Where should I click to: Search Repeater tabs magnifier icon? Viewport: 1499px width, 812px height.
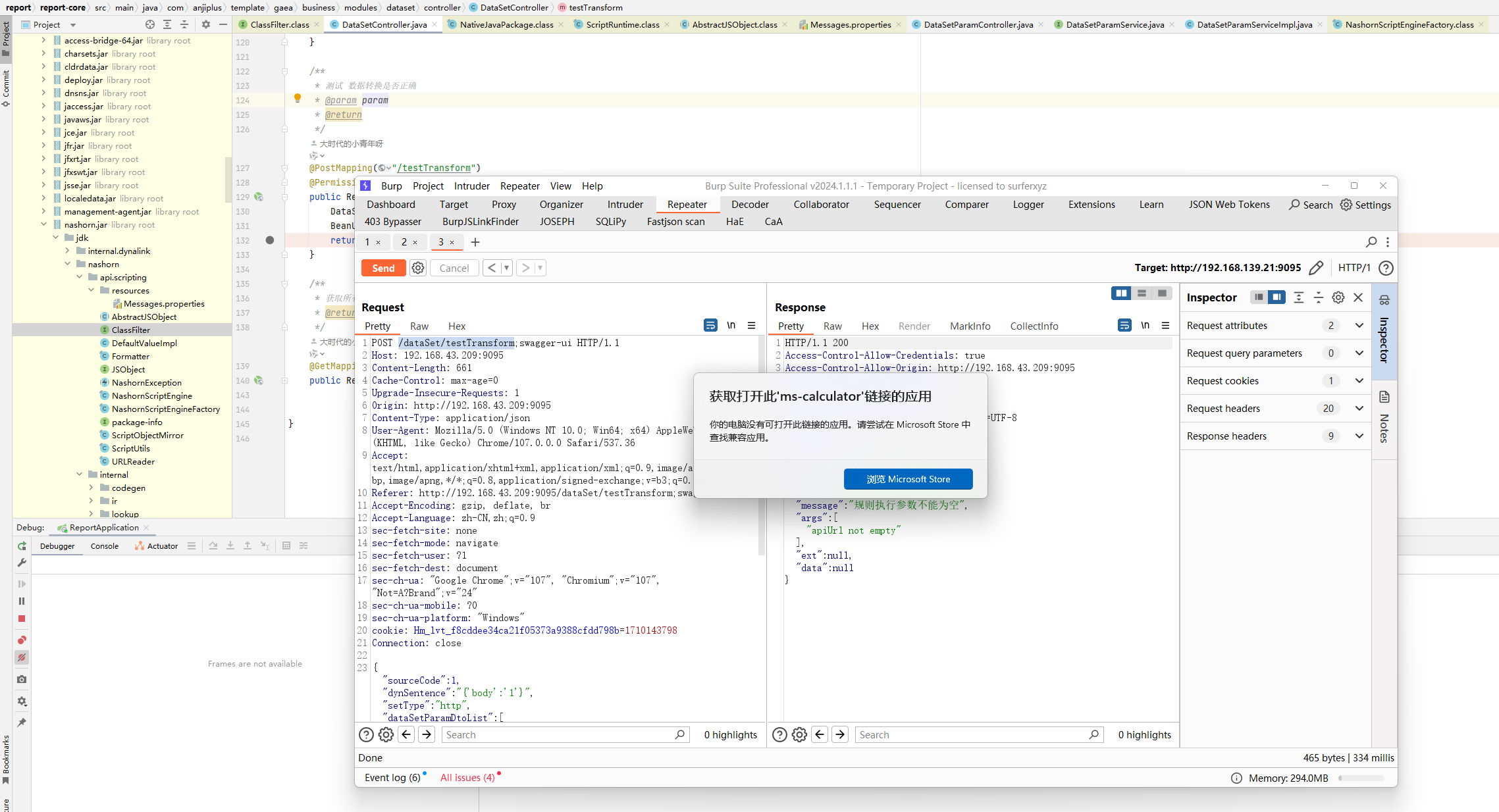[x=1371, y=242]
